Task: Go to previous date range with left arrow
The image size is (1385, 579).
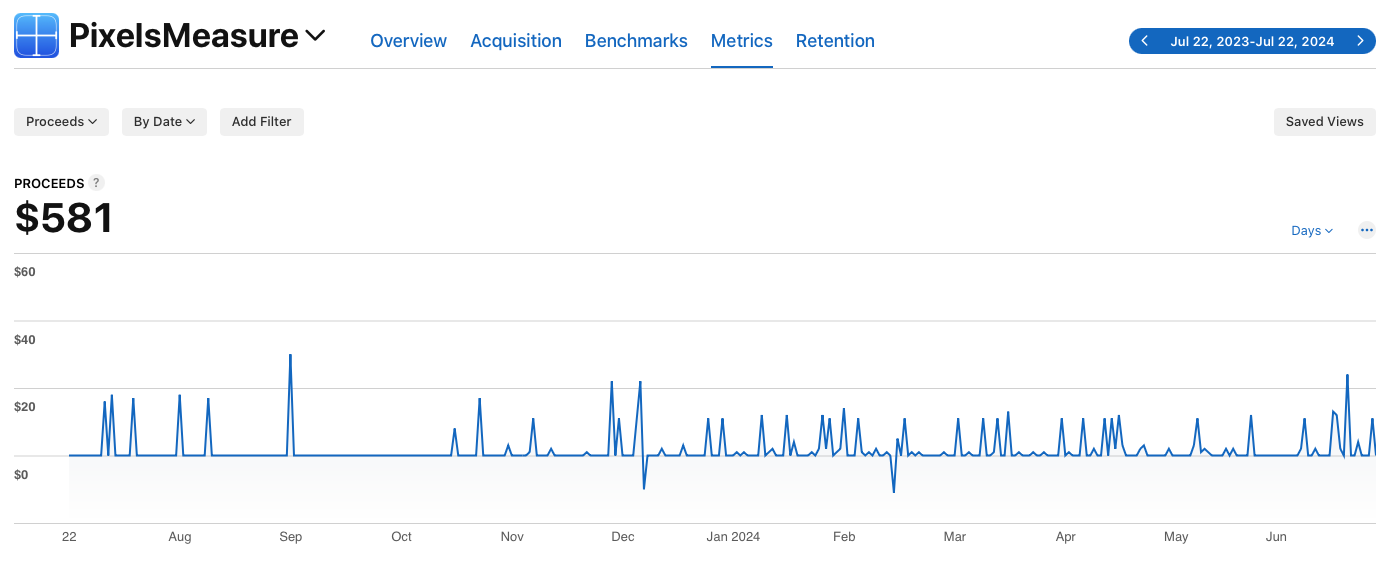Action: point(1145,41)
